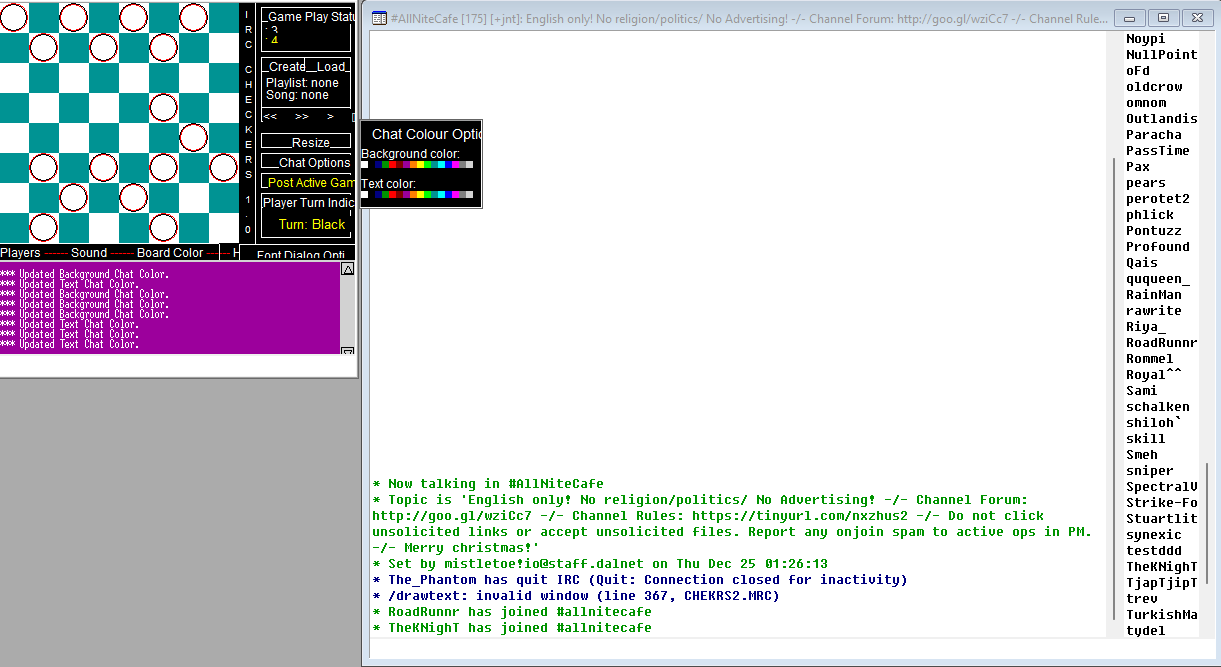Skip to previous song with << control

click(x=270, y=117)
